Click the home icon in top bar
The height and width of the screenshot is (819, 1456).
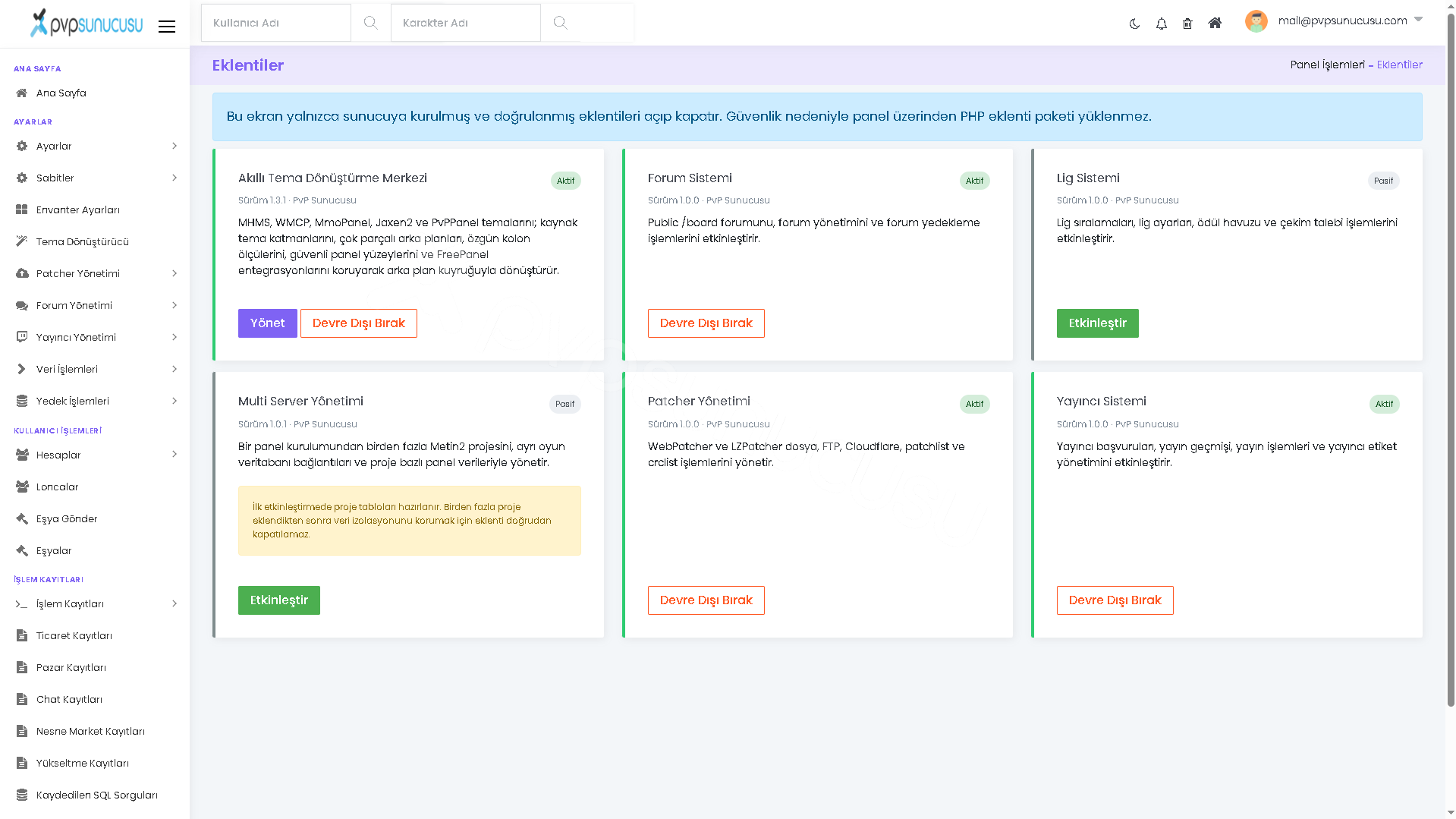[1215, 23]
